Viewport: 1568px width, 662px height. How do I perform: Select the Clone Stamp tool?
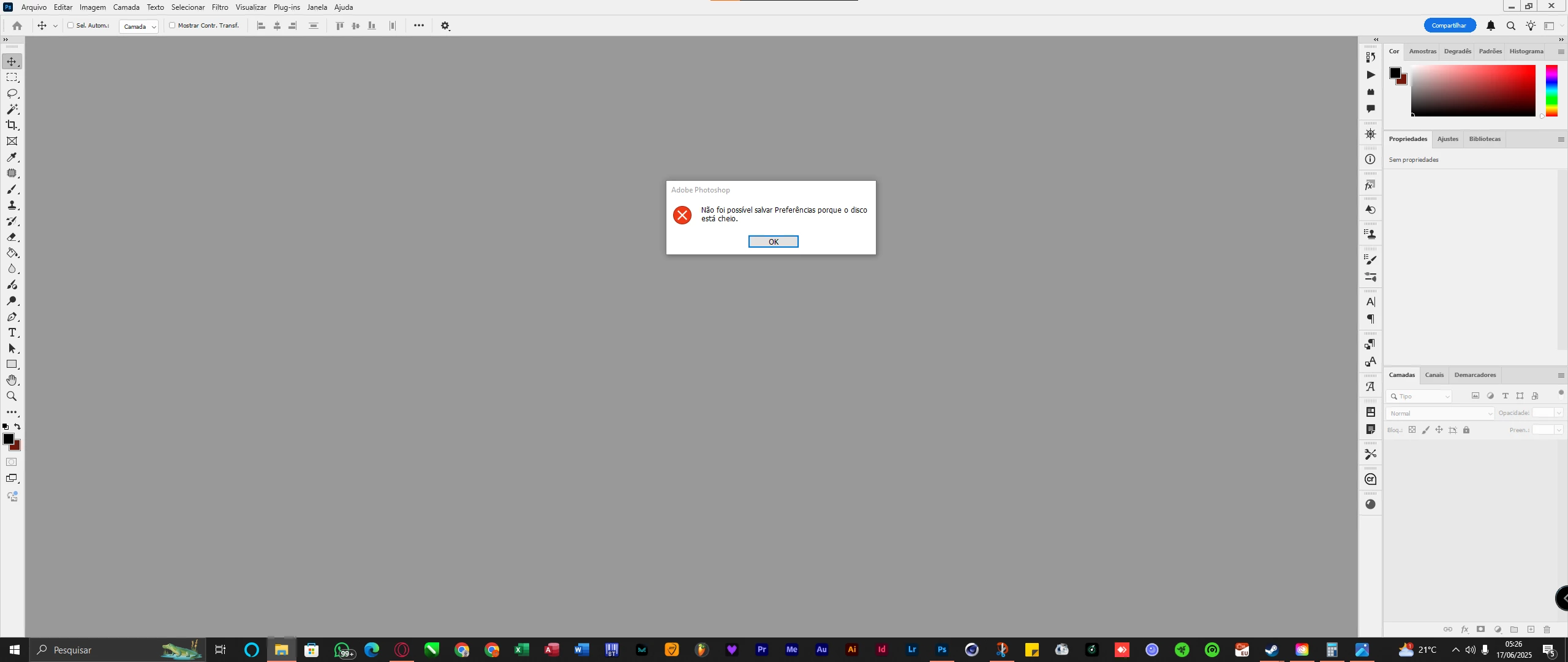tap(12, 205)
